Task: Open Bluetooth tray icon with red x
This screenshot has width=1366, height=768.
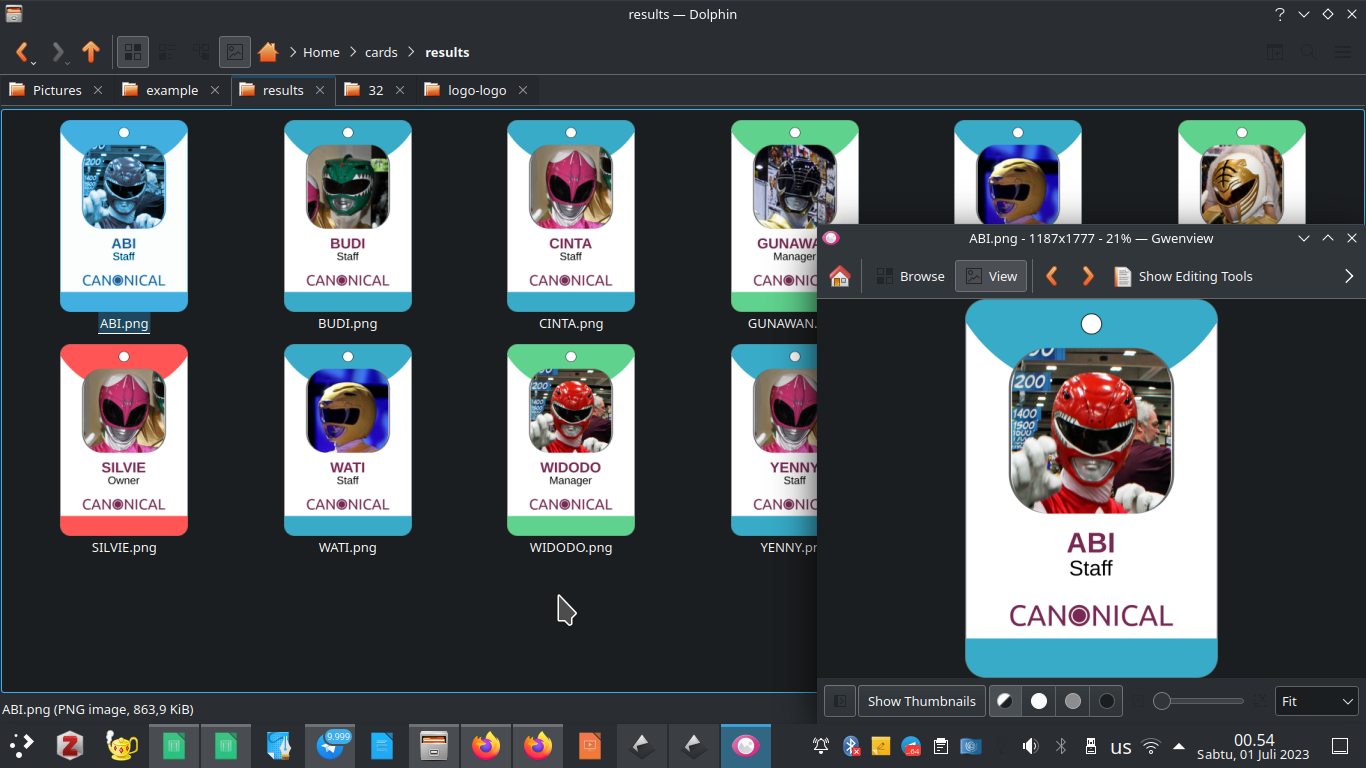Action: point(851,746)
